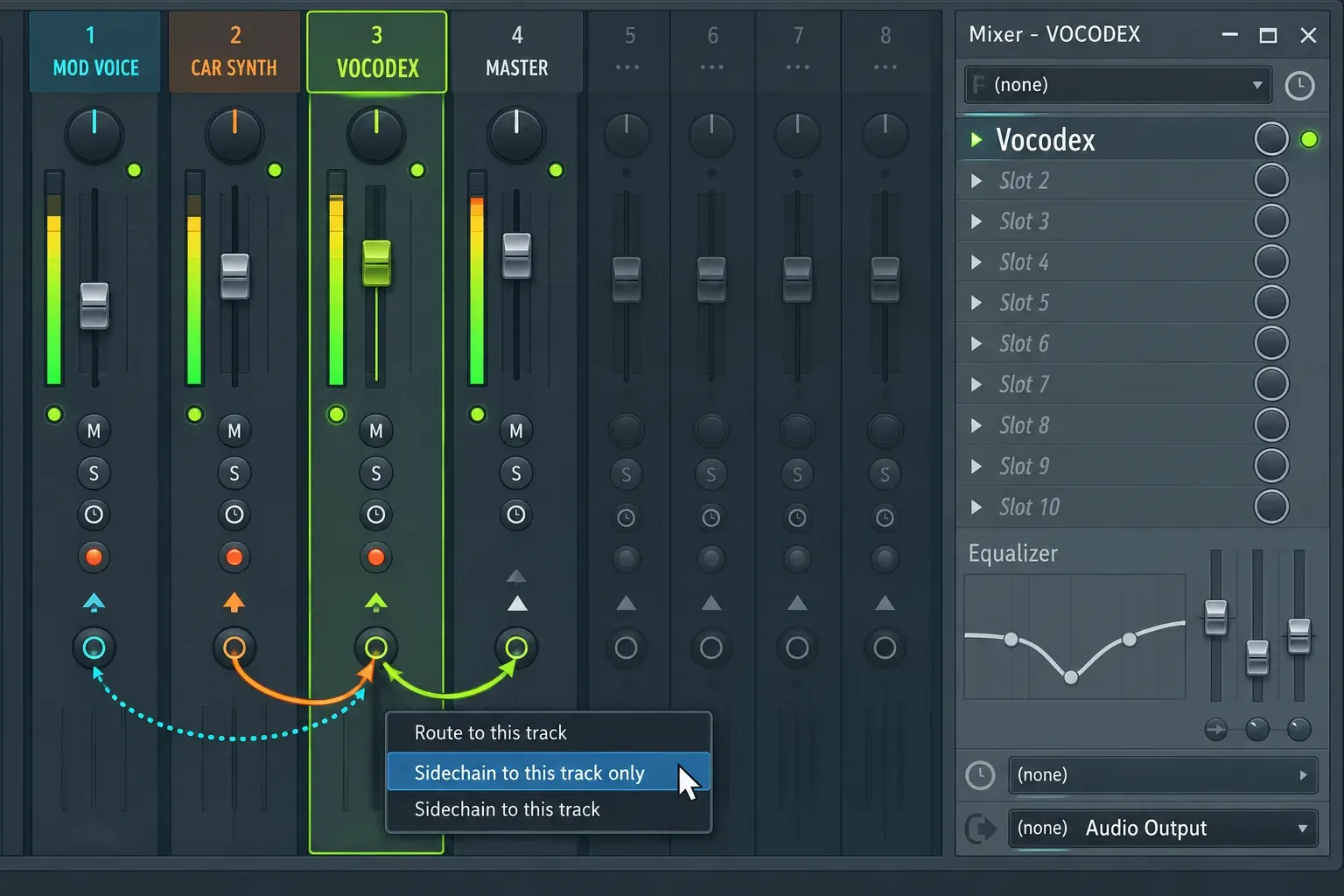Click equalizer arrow knob icon
1344x896 pixels.
(x=1215, y=729)
